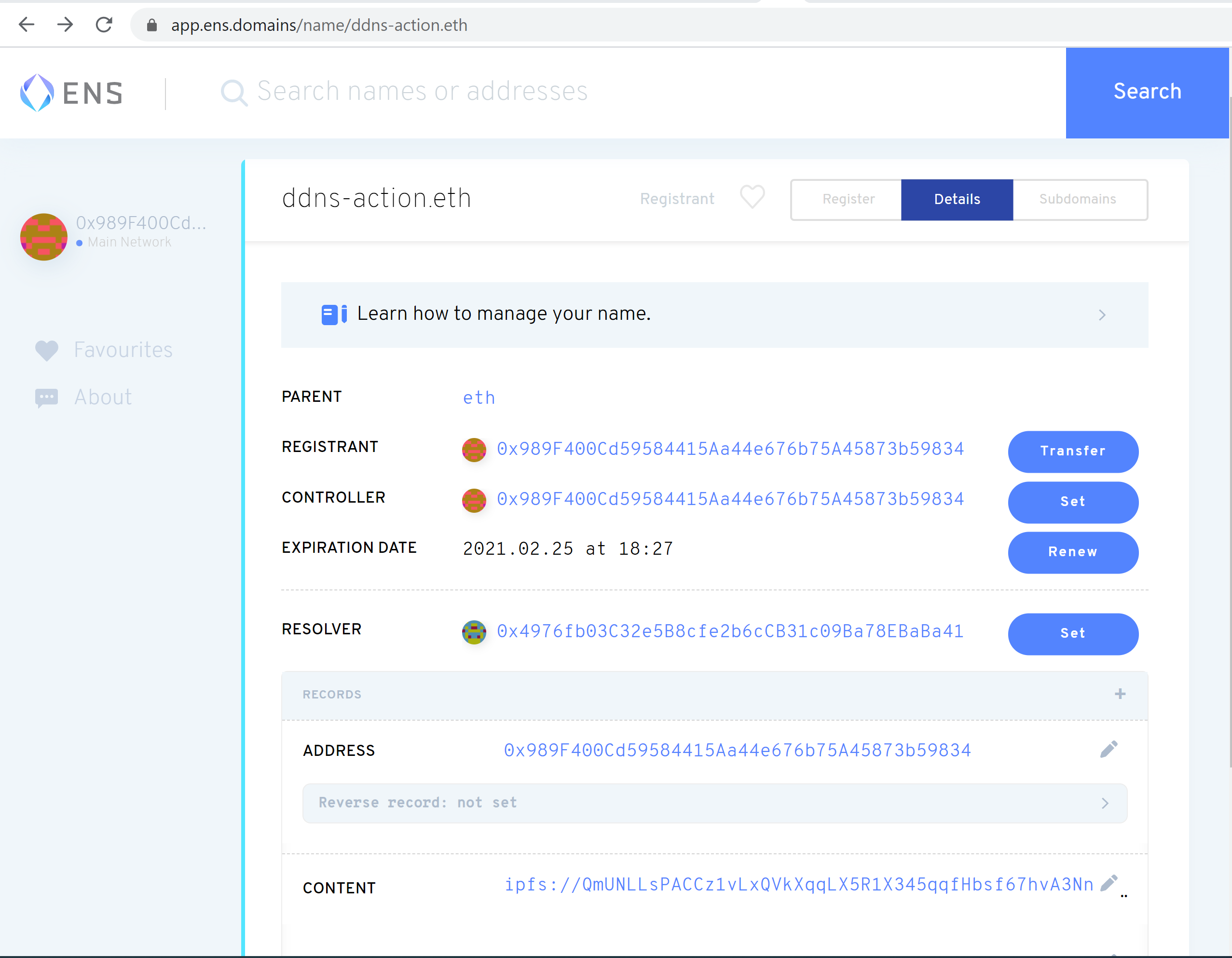Click the expiration date 2021.02.25 at 18:27
Viewport: 1232px width, 958px height.
coord(567,549)
